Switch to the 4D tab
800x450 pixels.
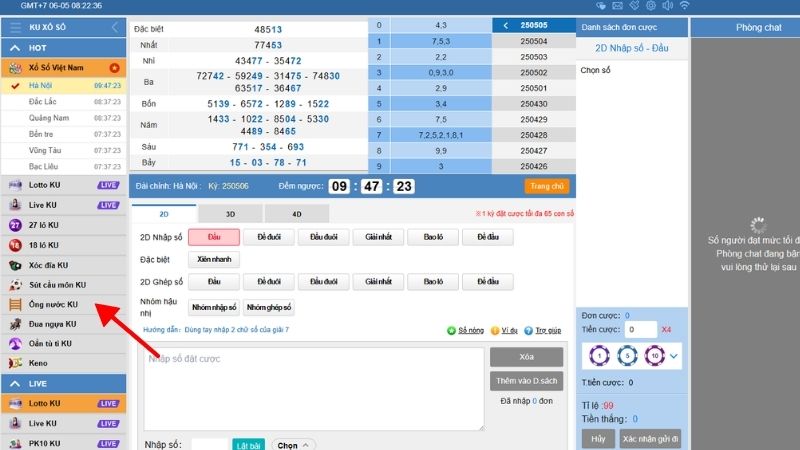[296, 213]
